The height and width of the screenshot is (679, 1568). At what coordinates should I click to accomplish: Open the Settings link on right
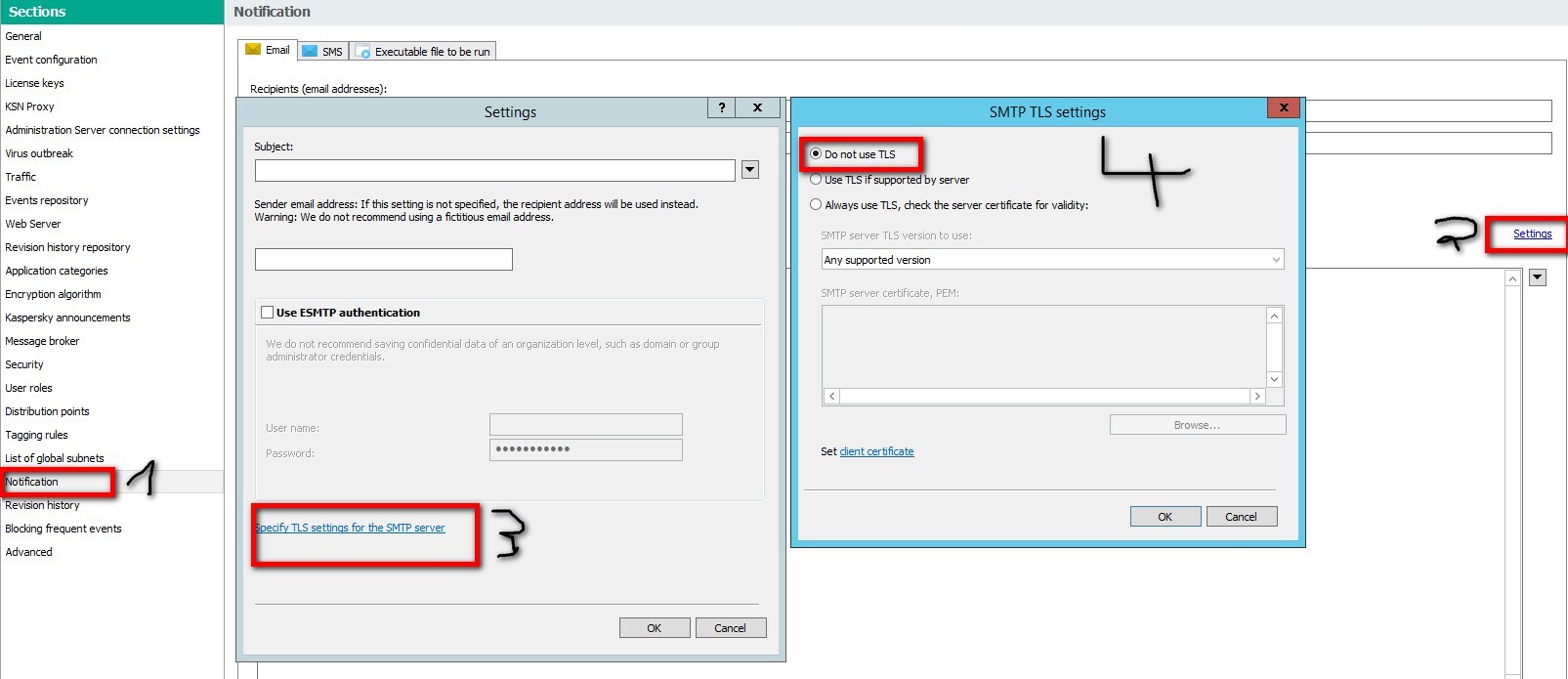coord(1532,233)
